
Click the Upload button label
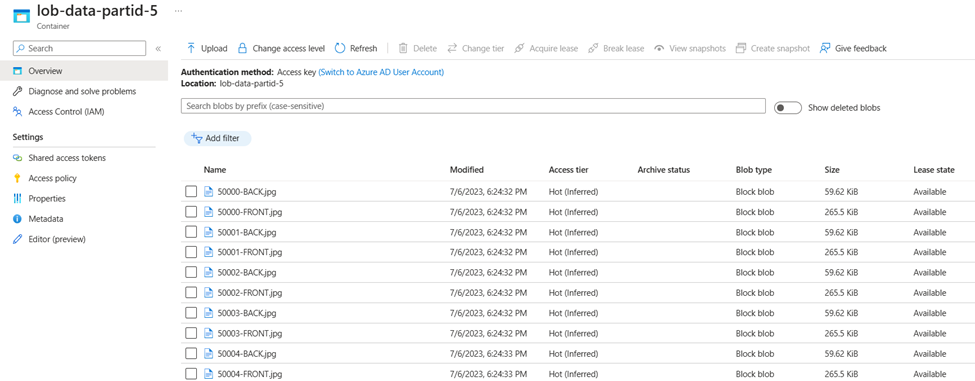214,48
